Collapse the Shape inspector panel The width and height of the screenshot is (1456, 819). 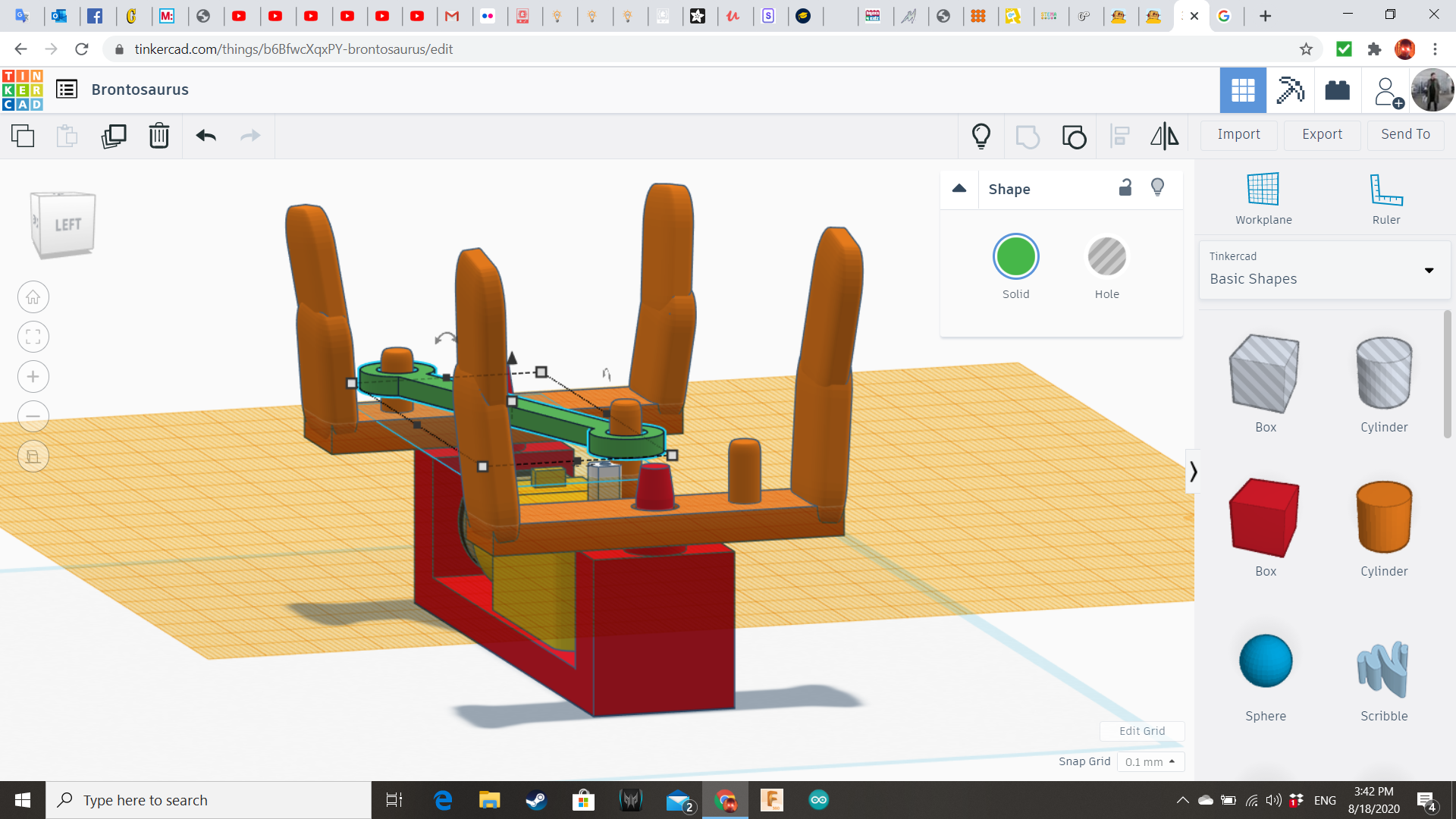point(959,188)
